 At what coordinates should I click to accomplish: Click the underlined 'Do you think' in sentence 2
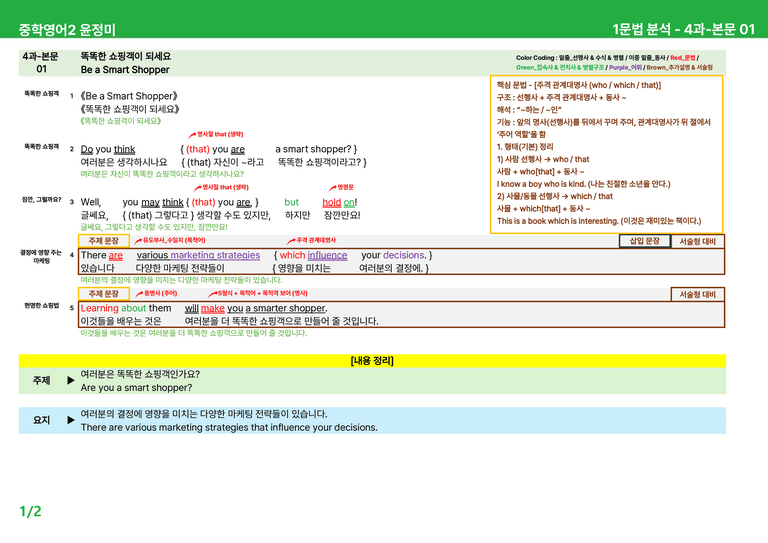click(x=108, y=149)
